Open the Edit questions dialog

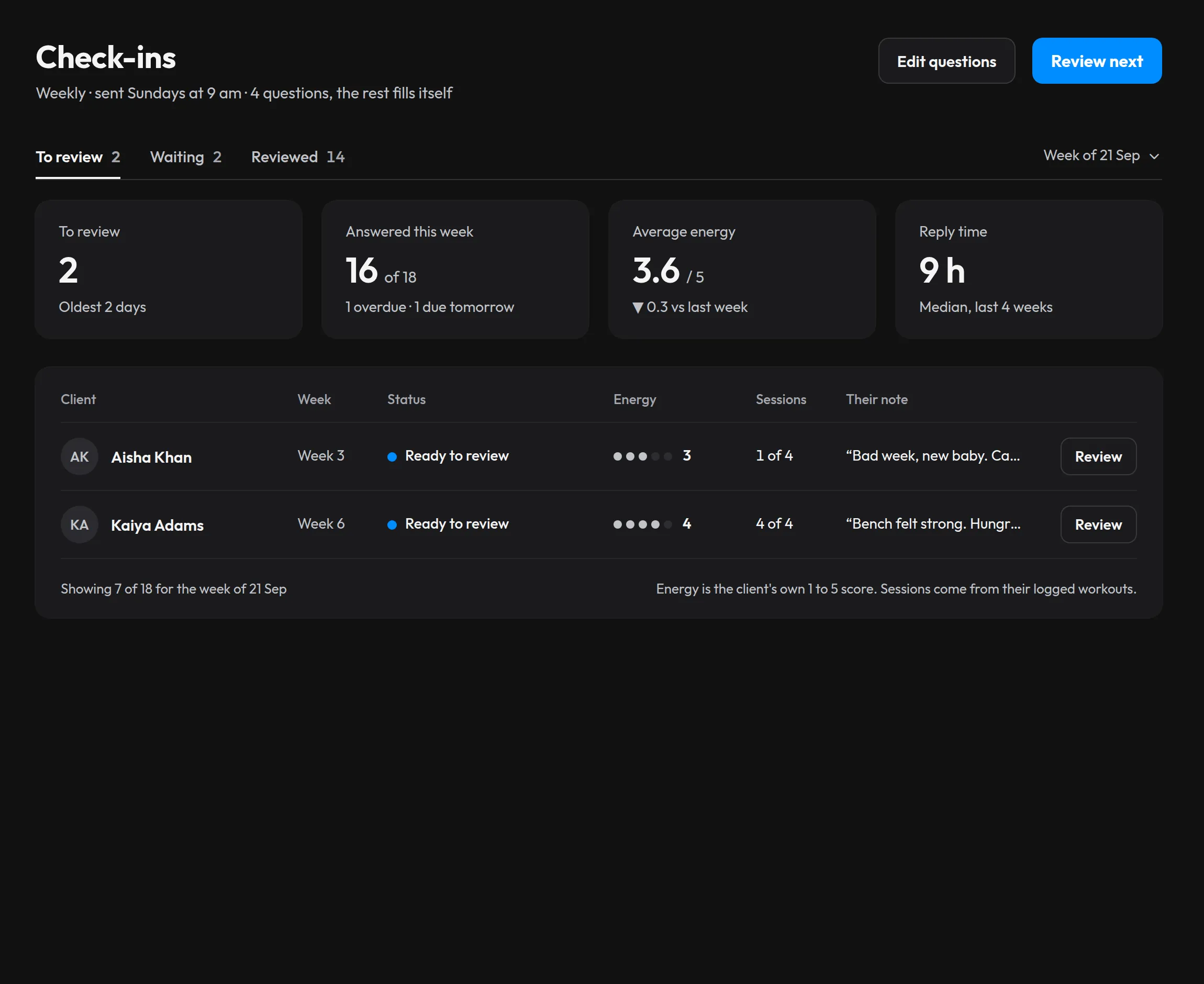946,61
